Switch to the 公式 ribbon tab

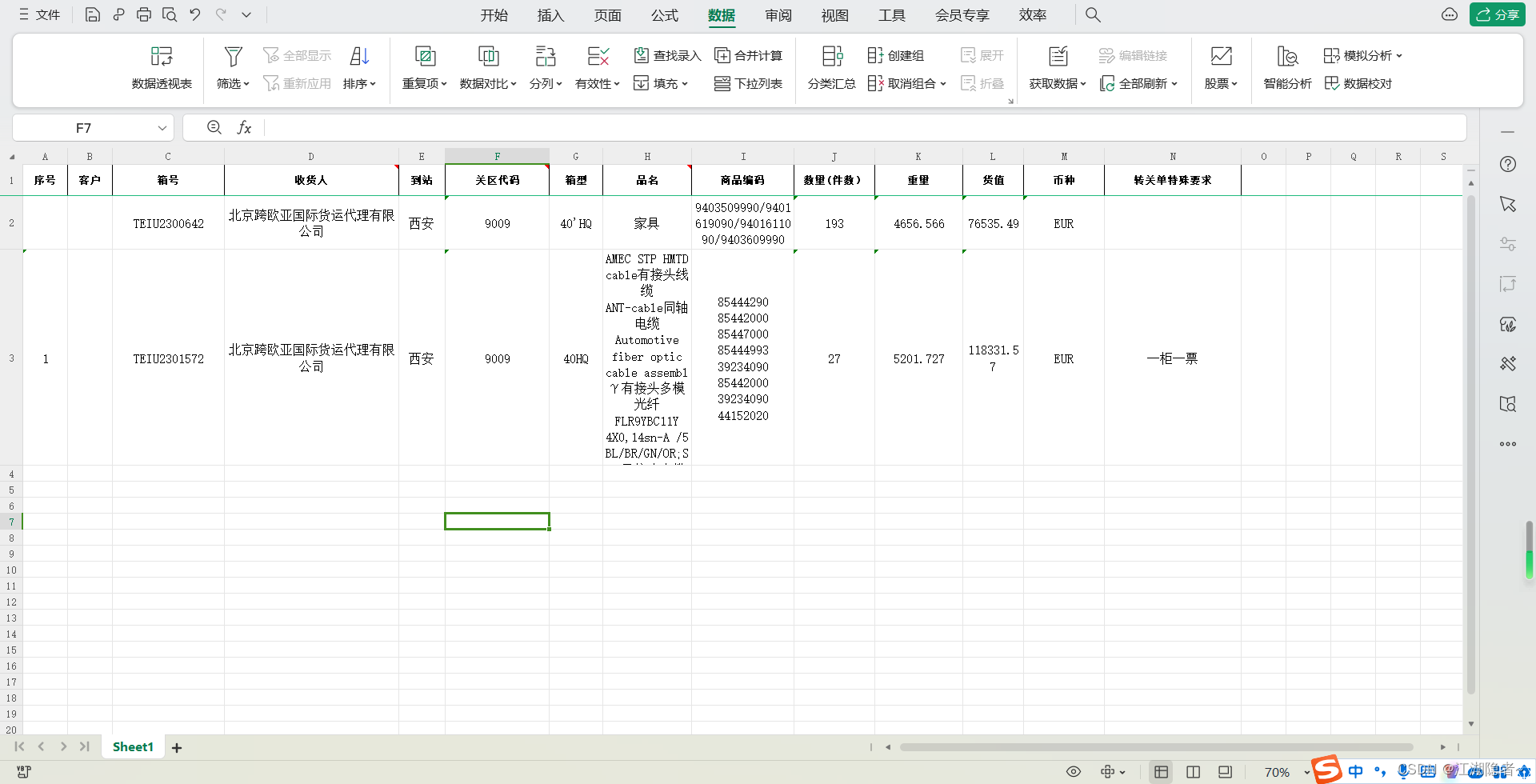pyautogui.click(x=664, y=15)
